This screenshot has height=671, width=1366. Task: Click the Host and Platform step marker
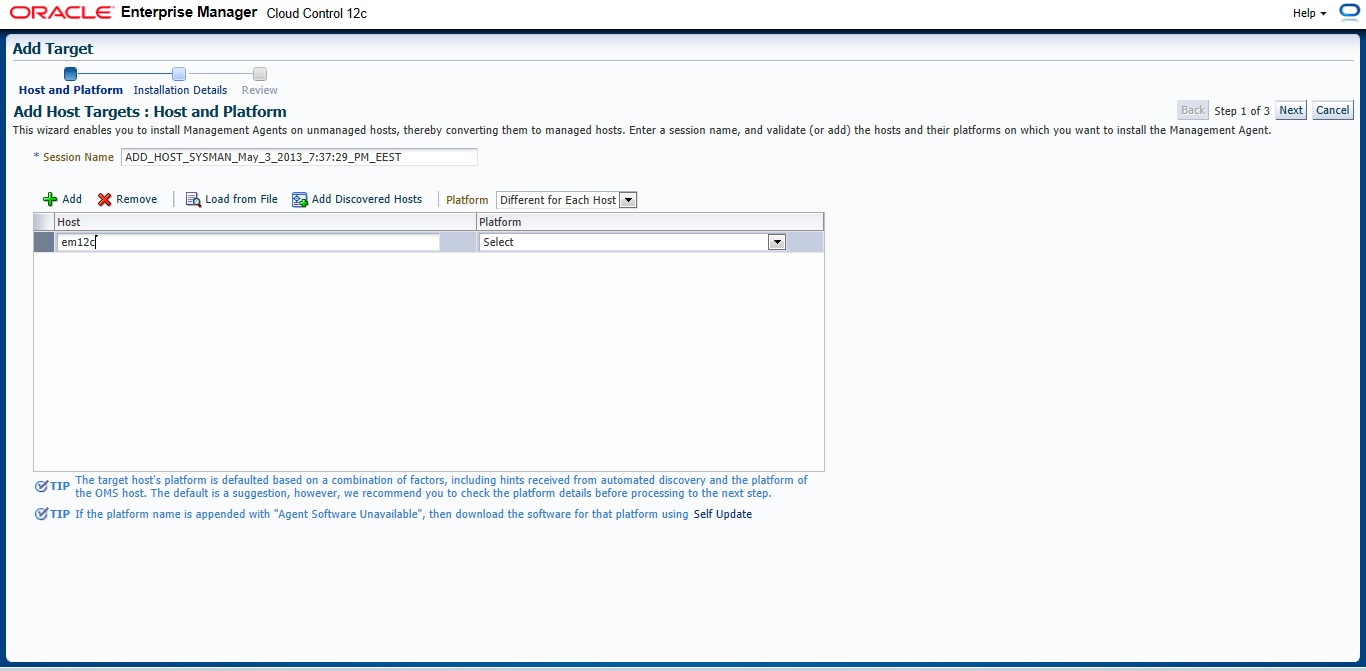point(70,74)
